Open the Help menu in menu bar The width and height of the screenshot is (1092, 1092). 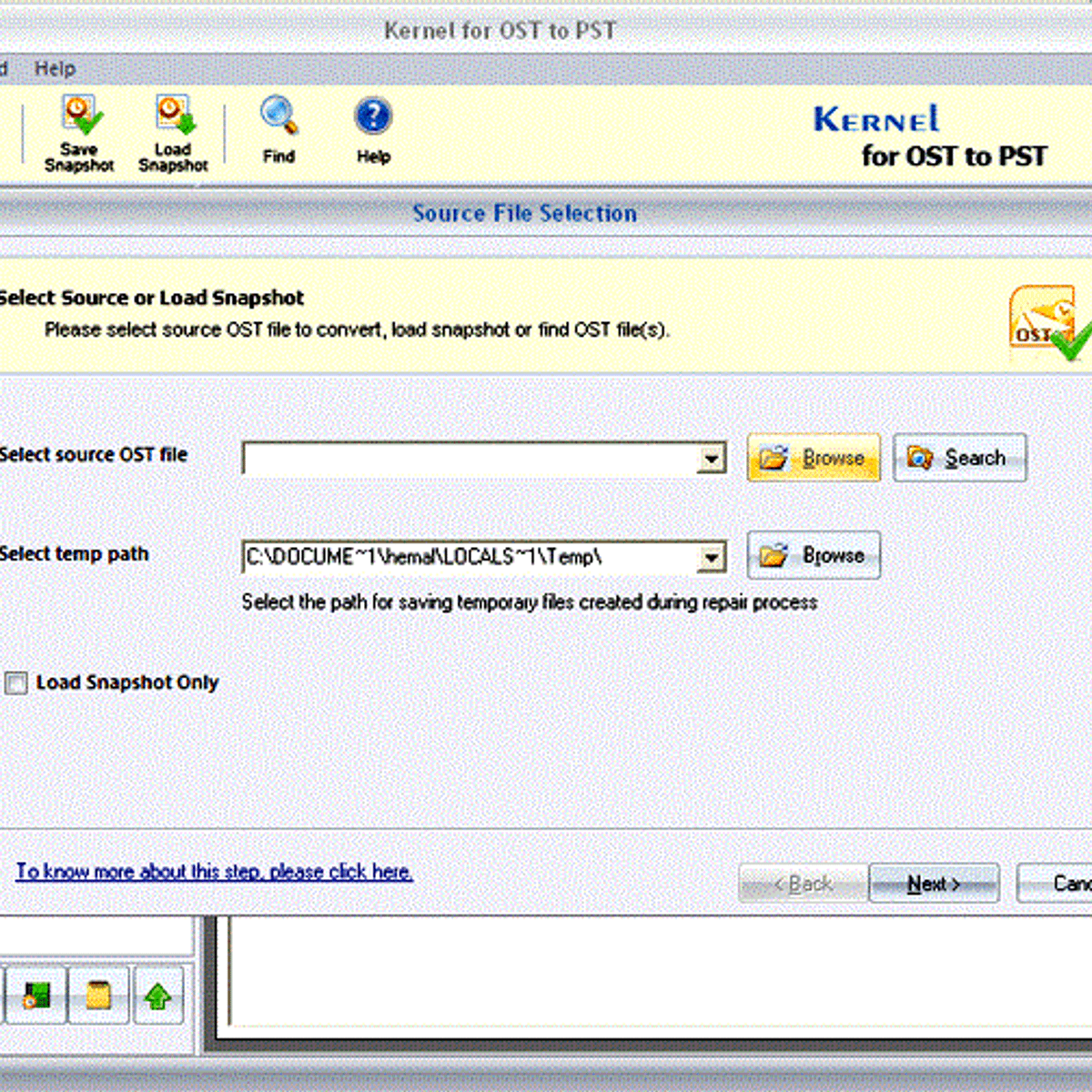(x=55, y=68)
